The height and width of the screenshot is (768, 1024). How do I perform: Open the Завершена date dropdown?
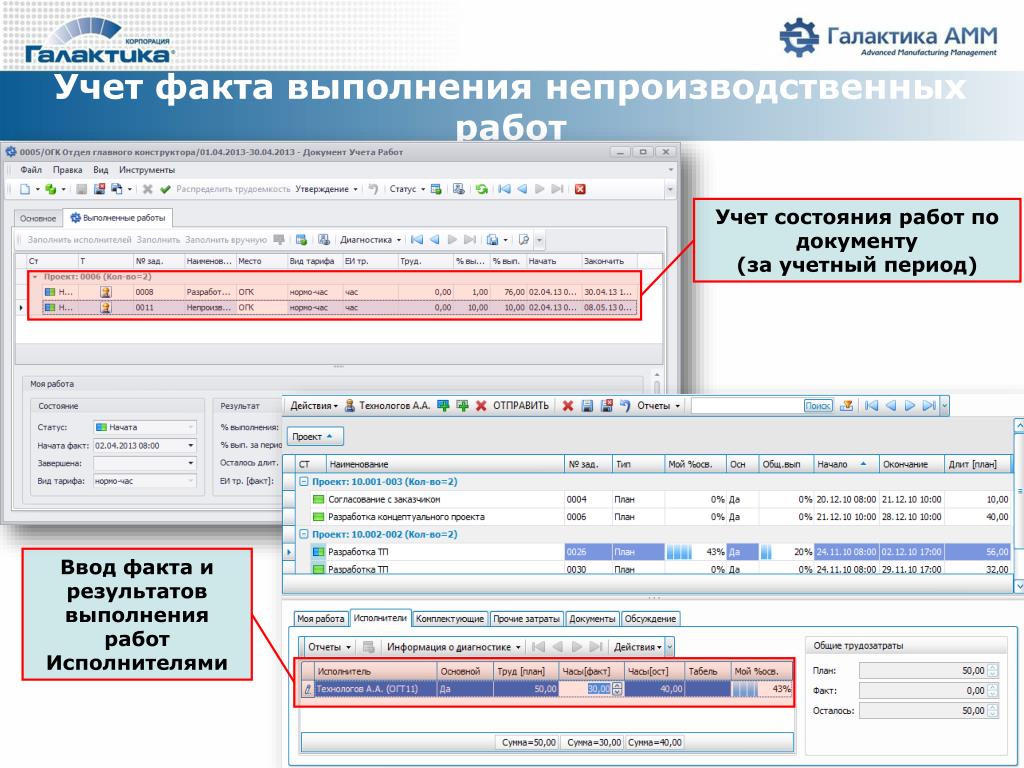[x=191, y=463]
